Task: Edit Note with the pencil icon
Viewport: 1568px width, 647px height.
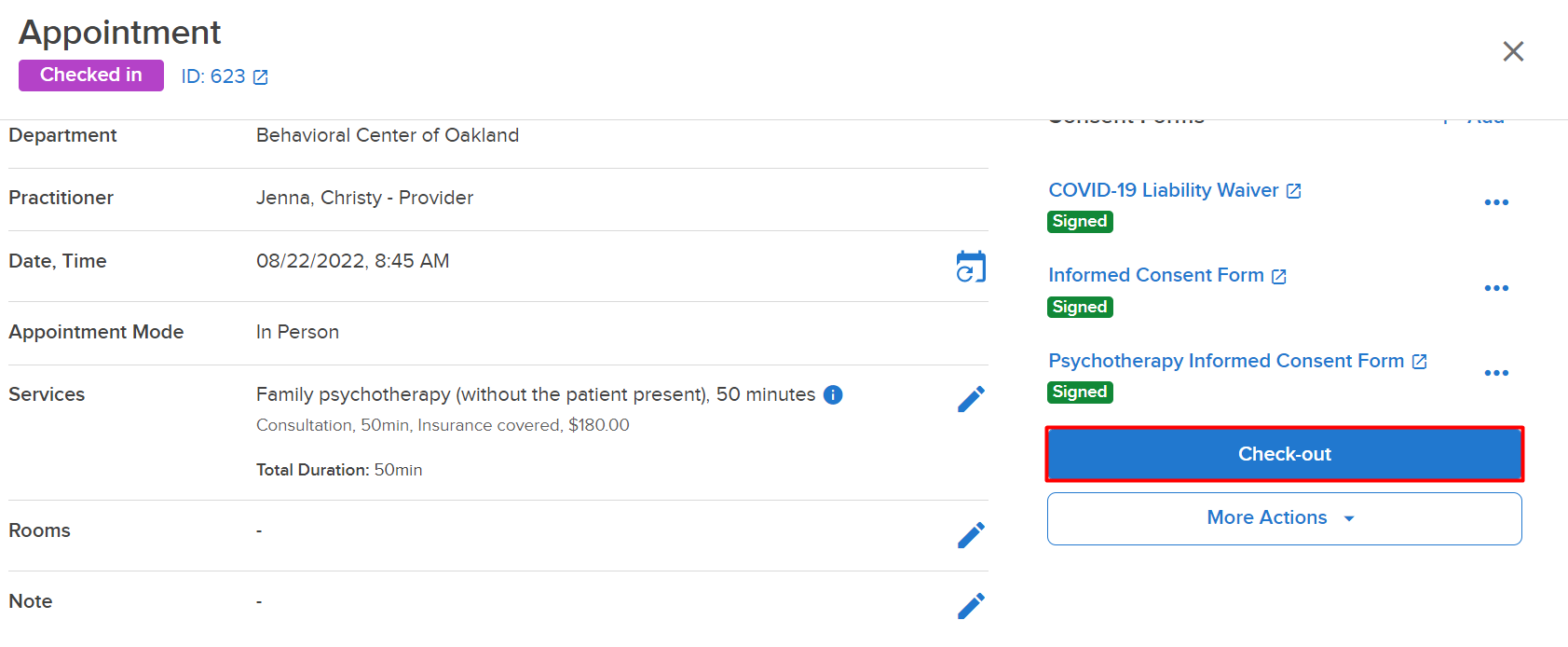Action: tap(971, 606)
